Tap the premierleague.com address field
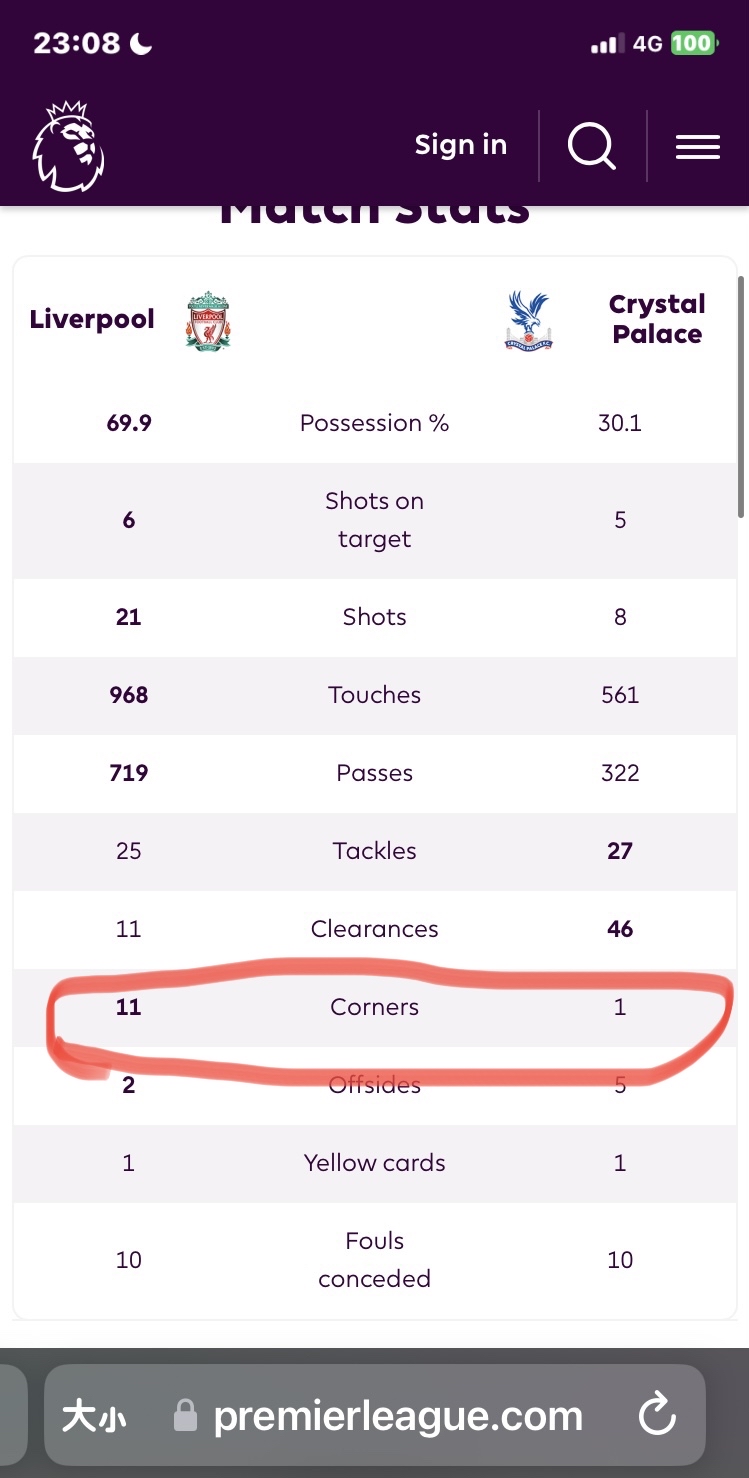The height and width of the screenshot is (1478, 749). click(x=398, y=1415)
